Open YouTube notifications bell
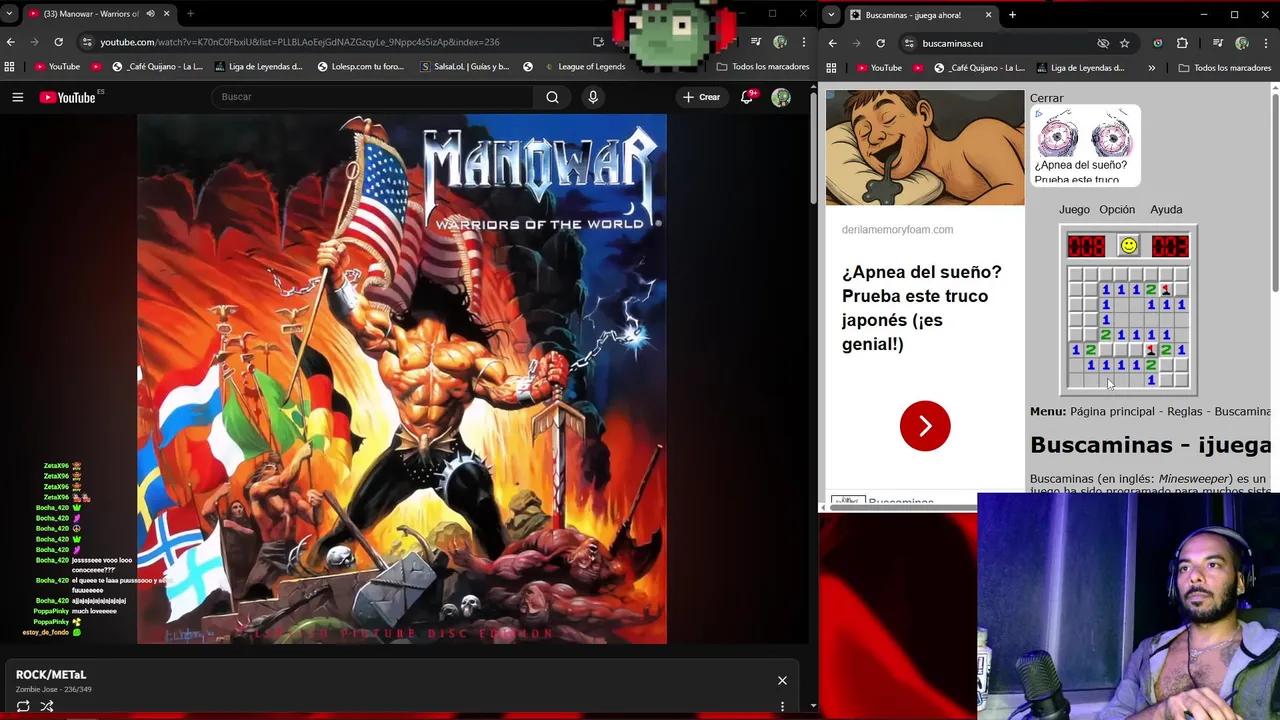 [x=746, y=97]
